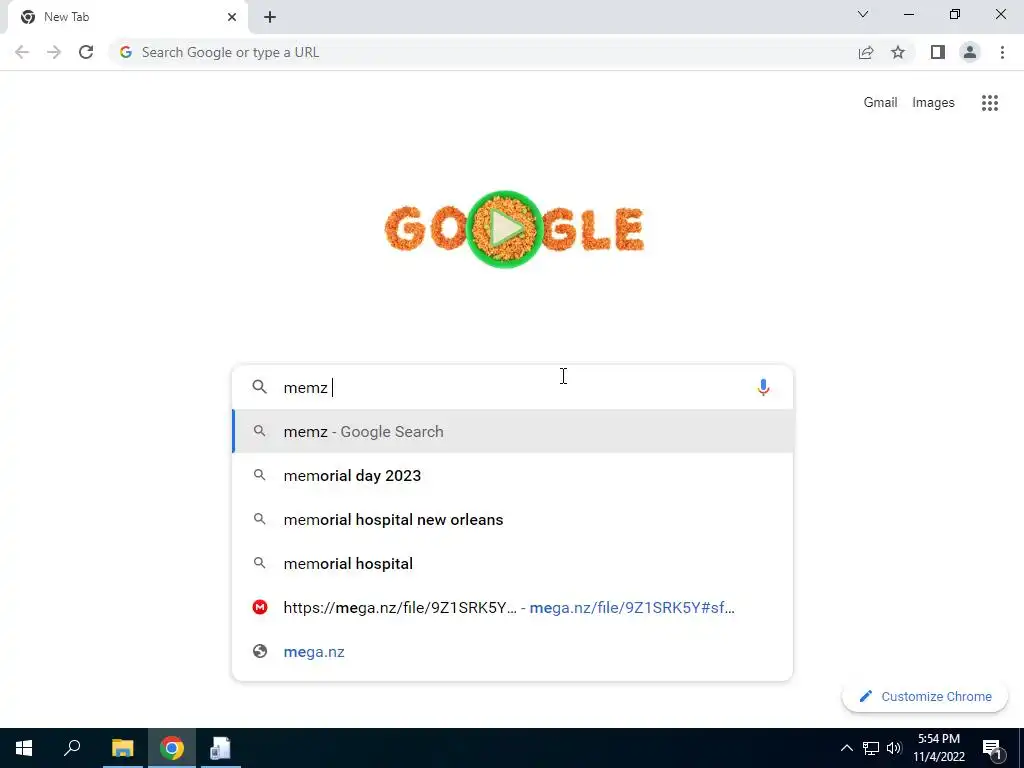Click the Chrome taskbar icon
Screen dimensions: 1024x768
click(172, 748)
